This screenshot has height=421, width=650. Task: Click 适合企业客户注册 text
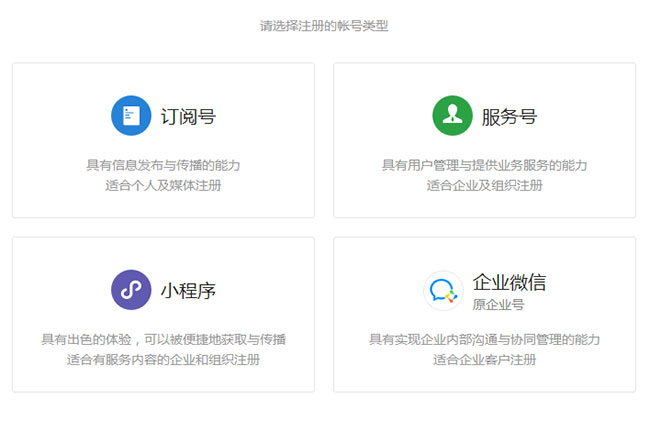485,360
